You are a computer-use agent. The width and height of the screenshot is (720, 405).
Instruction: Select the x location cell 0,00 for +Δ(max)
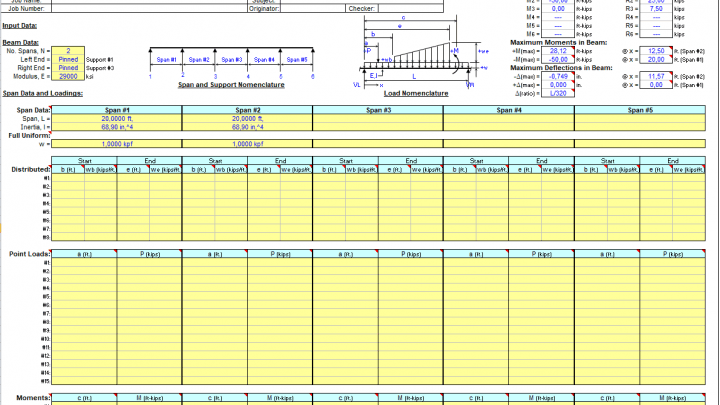tap(656, 85)
